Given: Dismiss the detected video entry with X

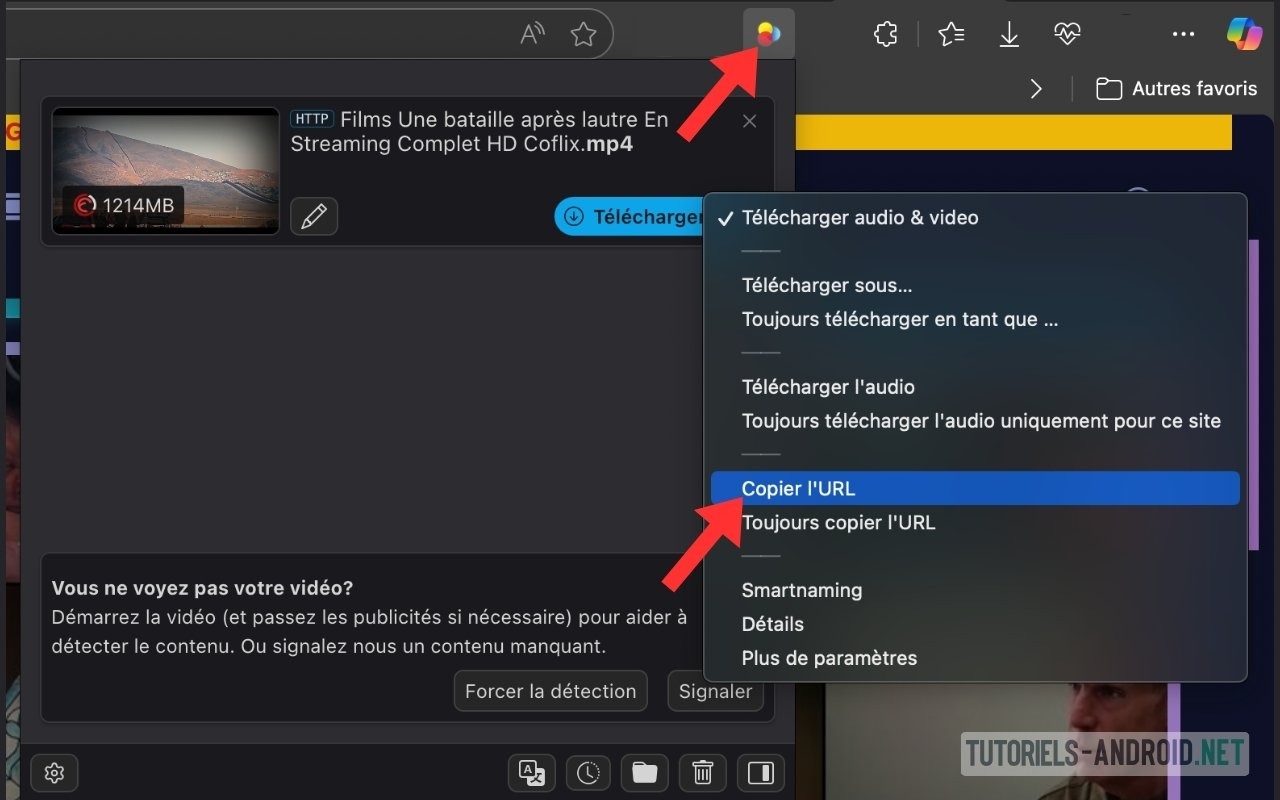Looking at the screenshot, I should (x=750, y=121).
